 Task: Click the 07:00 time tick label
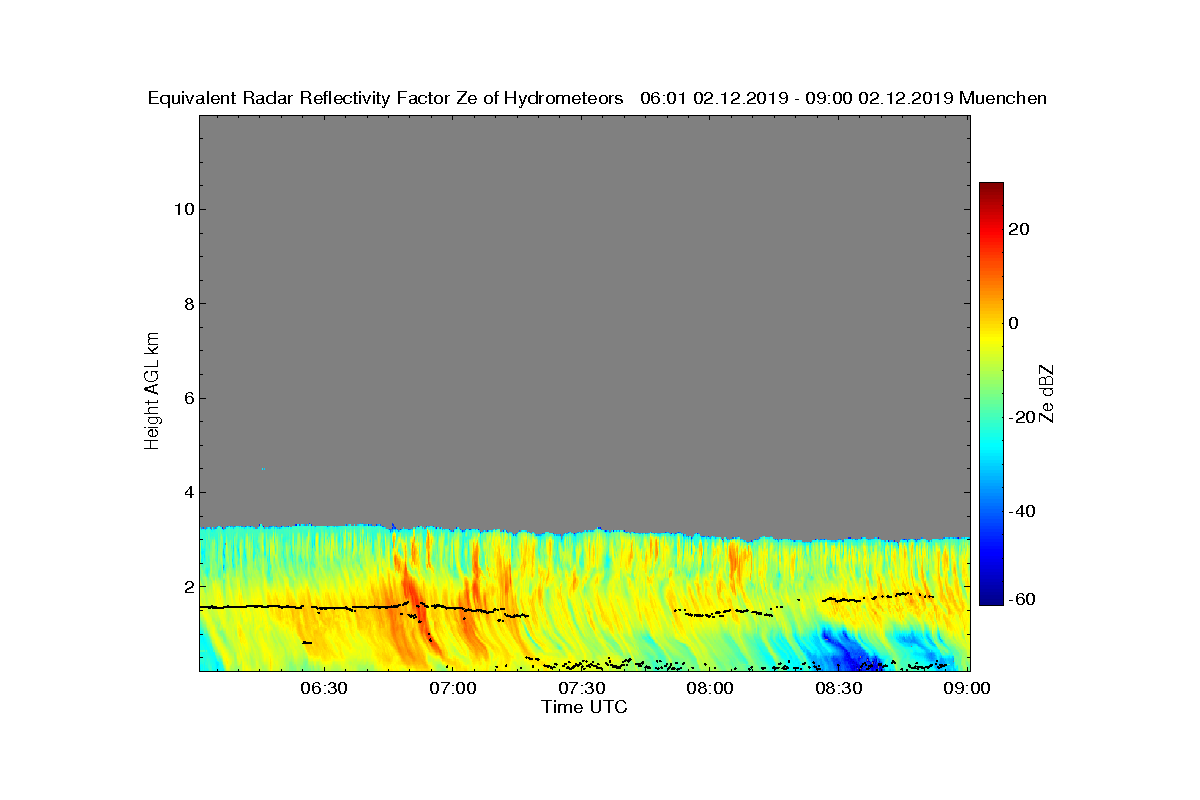[x=452, y=689]
